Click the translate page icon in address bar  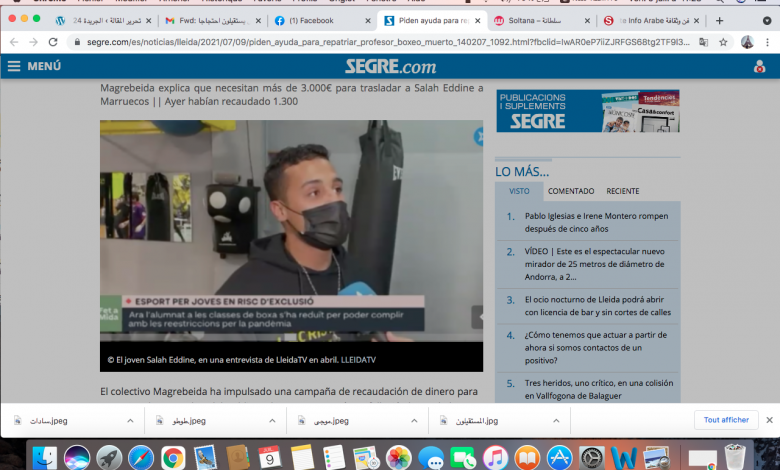(x=704, y=42)
